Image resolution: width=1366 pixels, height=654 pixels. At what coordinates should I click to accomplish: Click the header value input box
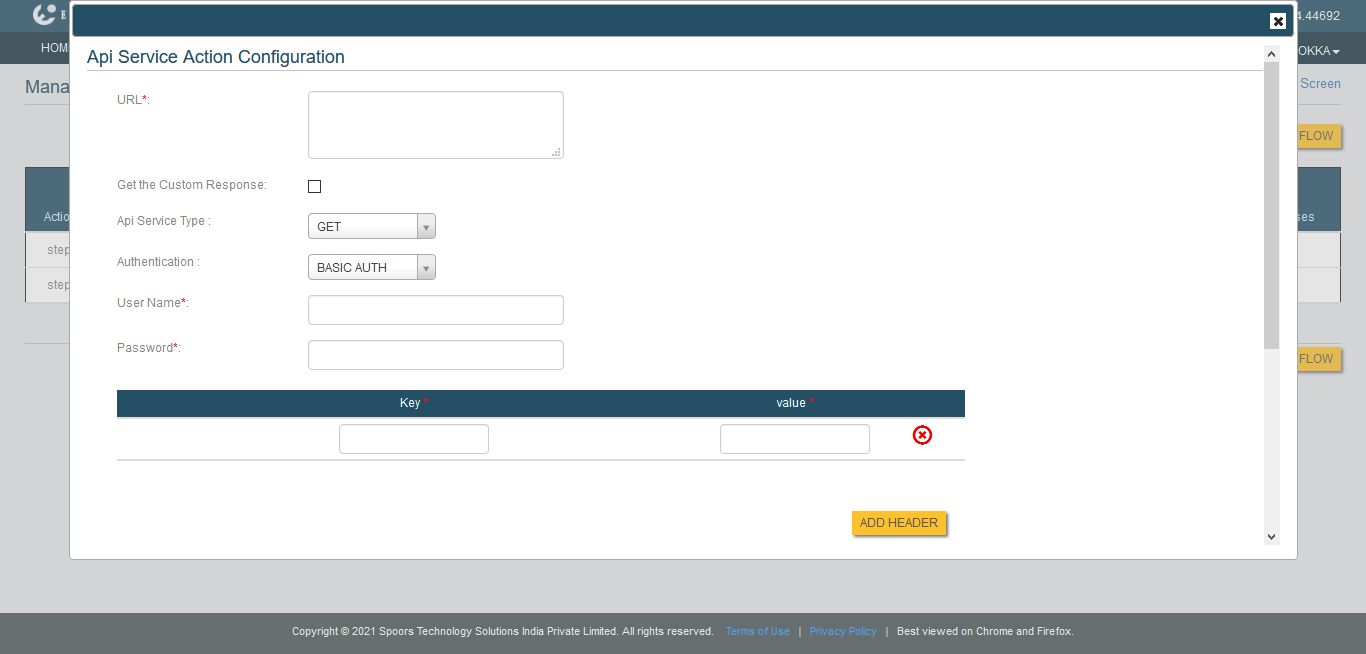794,439
